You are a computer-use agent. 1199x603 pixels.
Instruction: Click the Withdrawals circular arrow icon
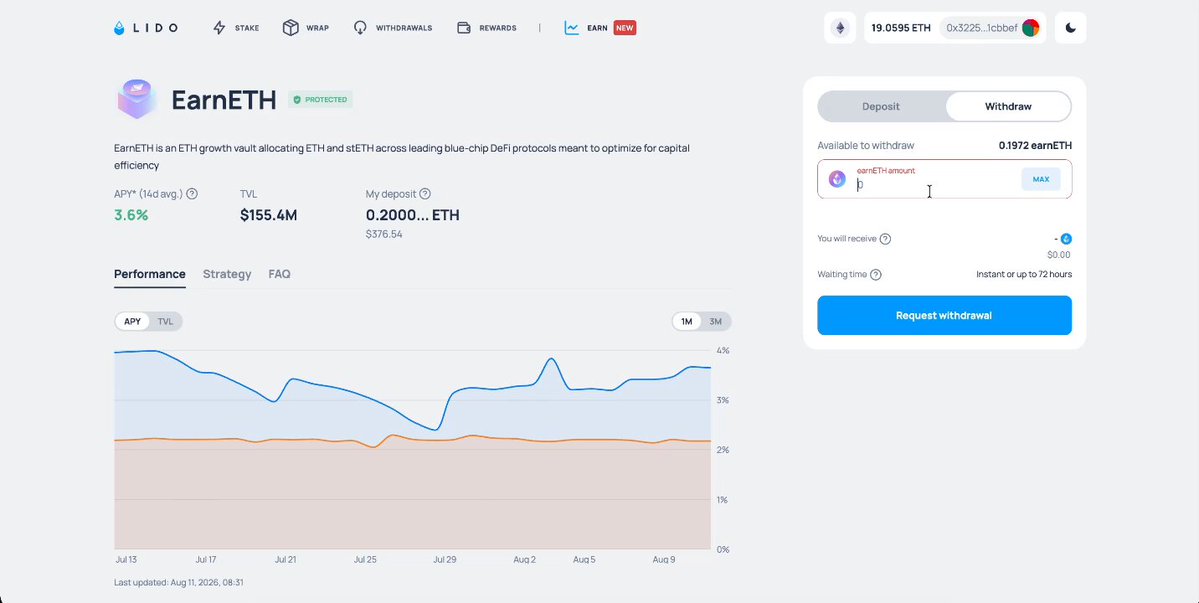coord(360,28)
